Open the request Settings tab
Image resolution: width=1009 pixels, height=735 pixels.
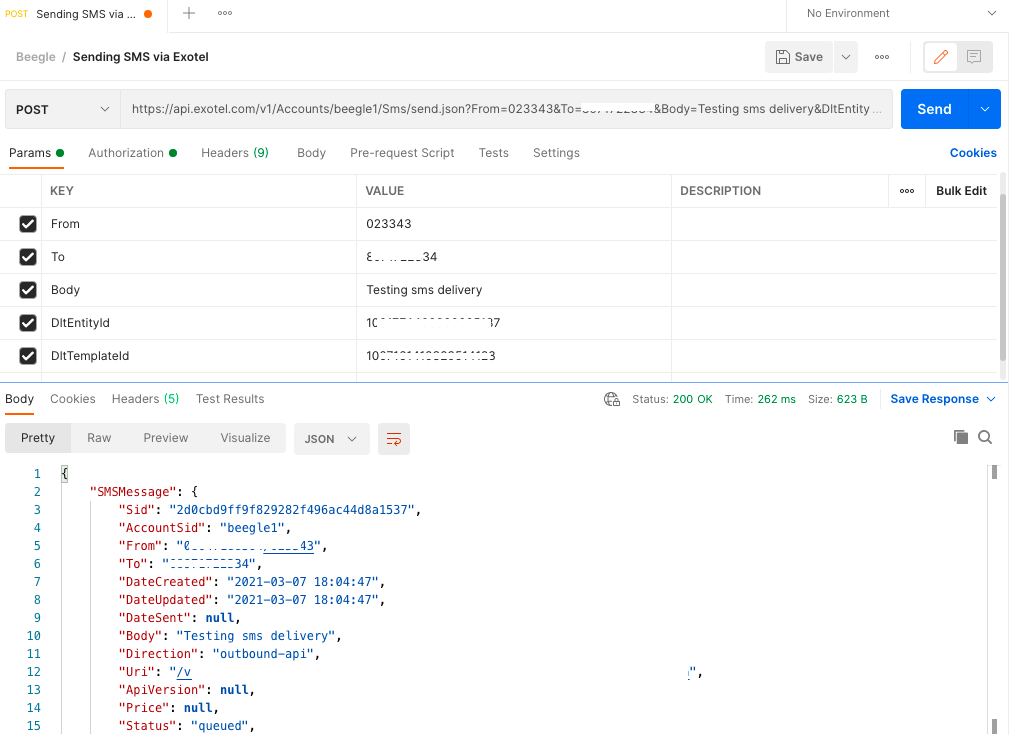pyautogui.click(x=556, y=153)
